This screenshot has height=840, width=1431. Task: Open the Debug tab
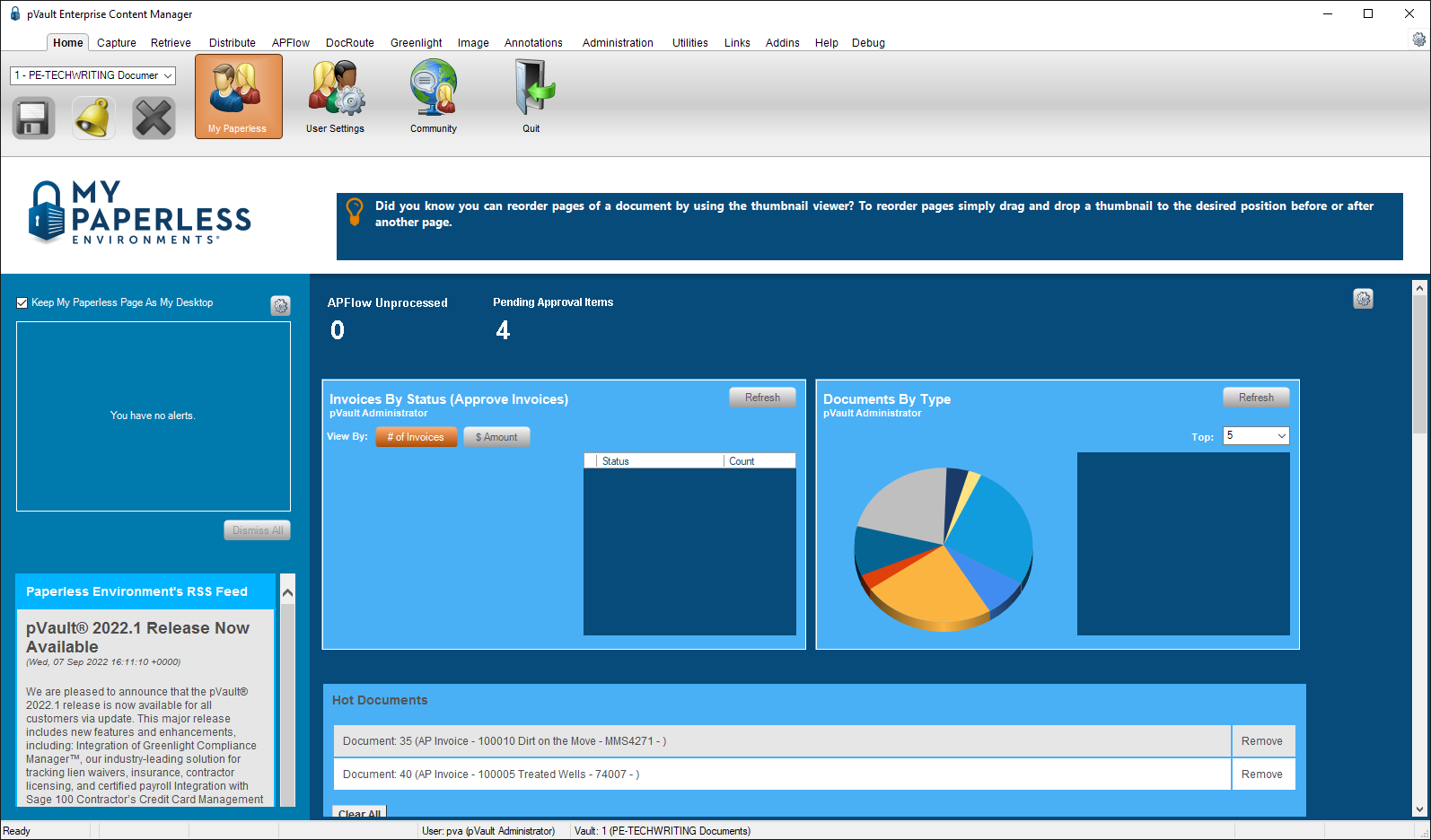[868, 42]
